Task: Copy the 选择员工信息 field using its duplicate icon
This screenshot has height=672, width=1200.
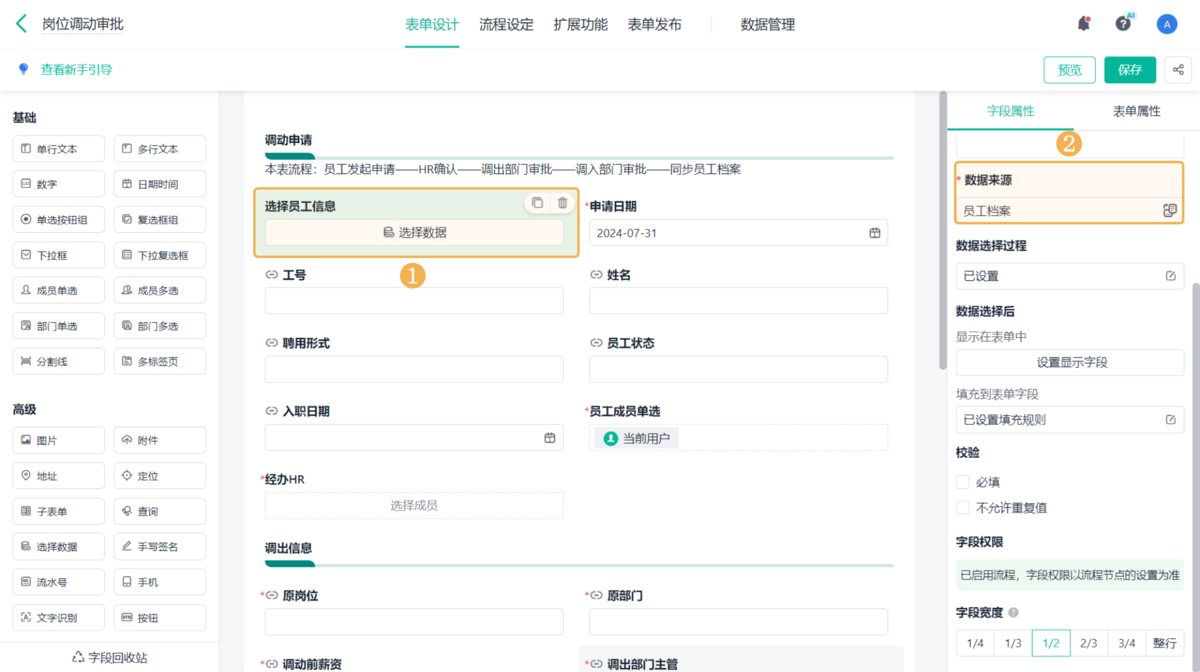Action: (x=538, y=201)
